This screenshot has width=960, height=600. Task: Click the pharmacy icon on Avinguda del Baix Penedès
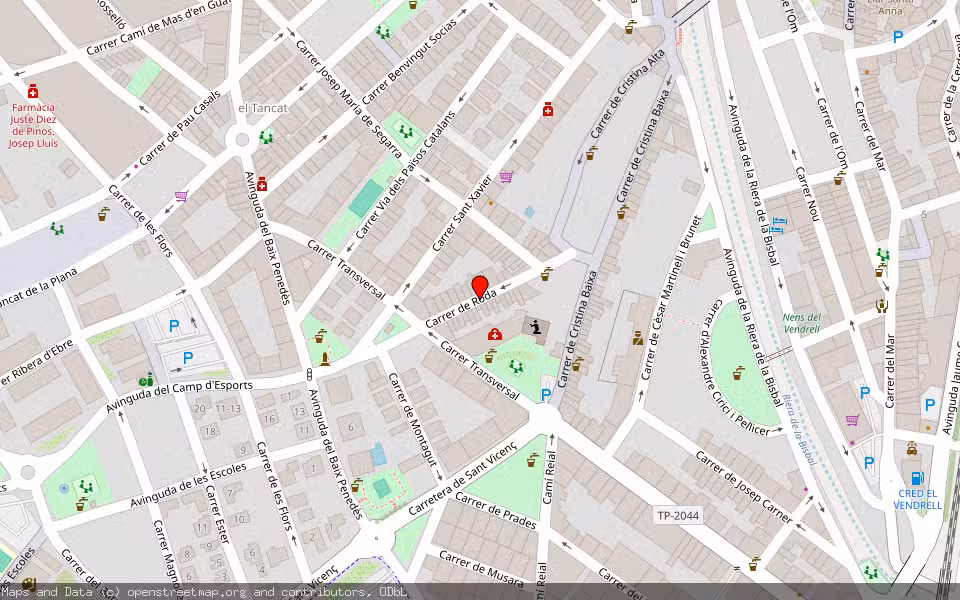click(x=262, y=184)
